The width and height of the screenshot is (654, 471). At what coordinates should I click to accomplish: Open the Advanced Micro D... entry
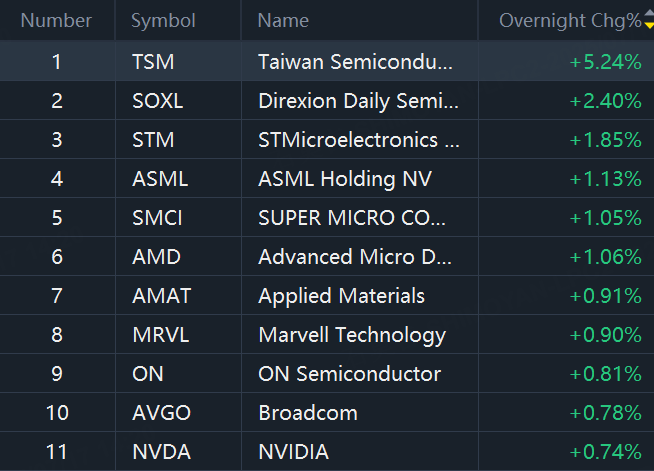[x=355, y=257]
